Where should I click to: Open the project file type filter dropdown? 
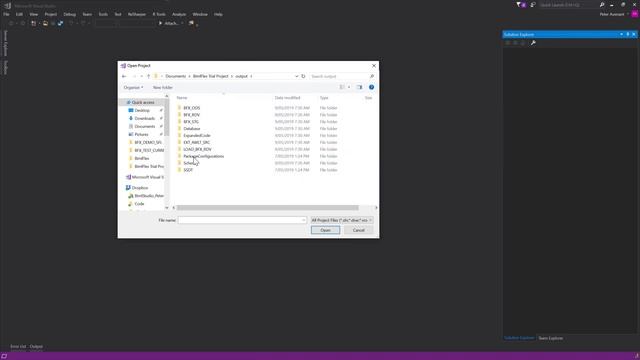tap(342, 220)
